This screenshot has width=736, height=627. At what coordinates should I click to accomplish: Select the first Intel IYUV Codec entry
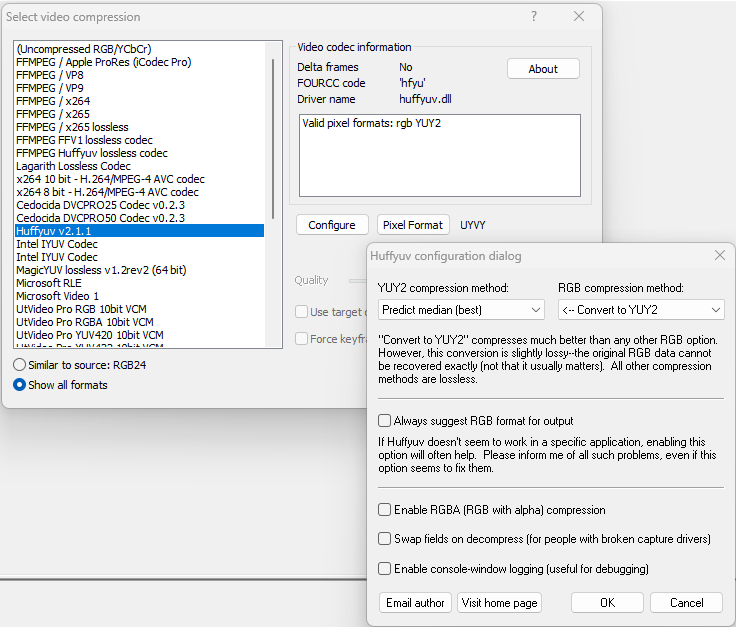tap(139, 244)
